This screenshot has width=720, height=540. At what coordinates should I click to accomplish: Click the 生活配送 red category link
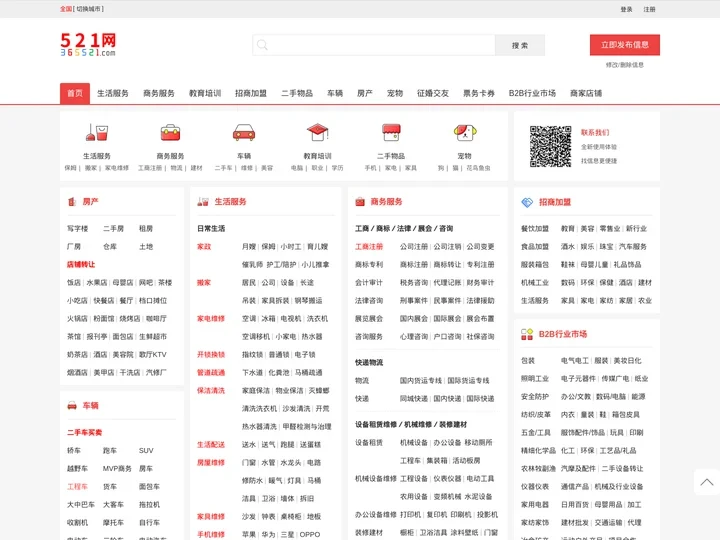coord(211,444)
